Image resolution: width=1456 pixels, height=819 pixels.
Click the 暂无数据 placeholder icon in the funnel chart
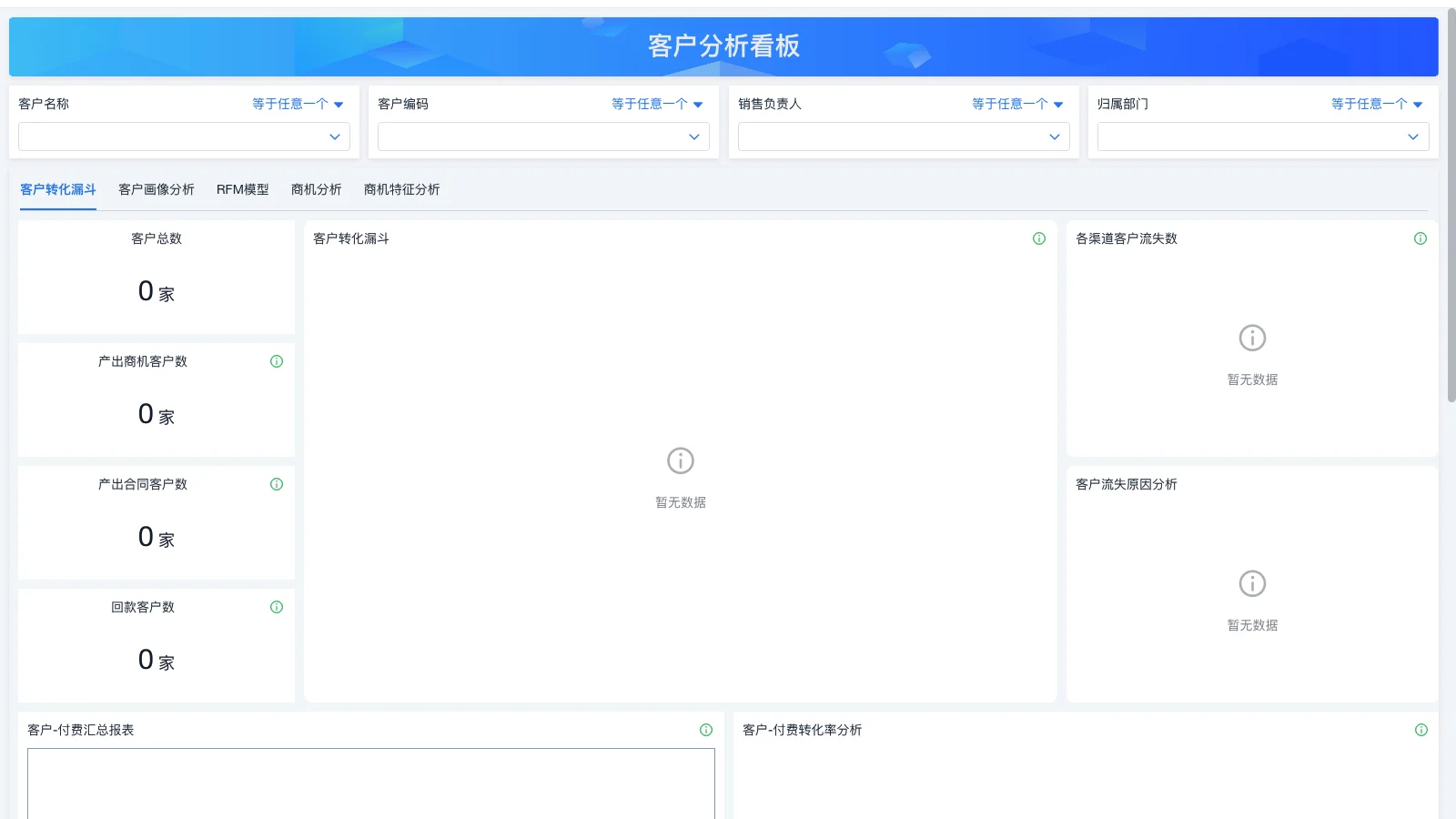[680, 460]
